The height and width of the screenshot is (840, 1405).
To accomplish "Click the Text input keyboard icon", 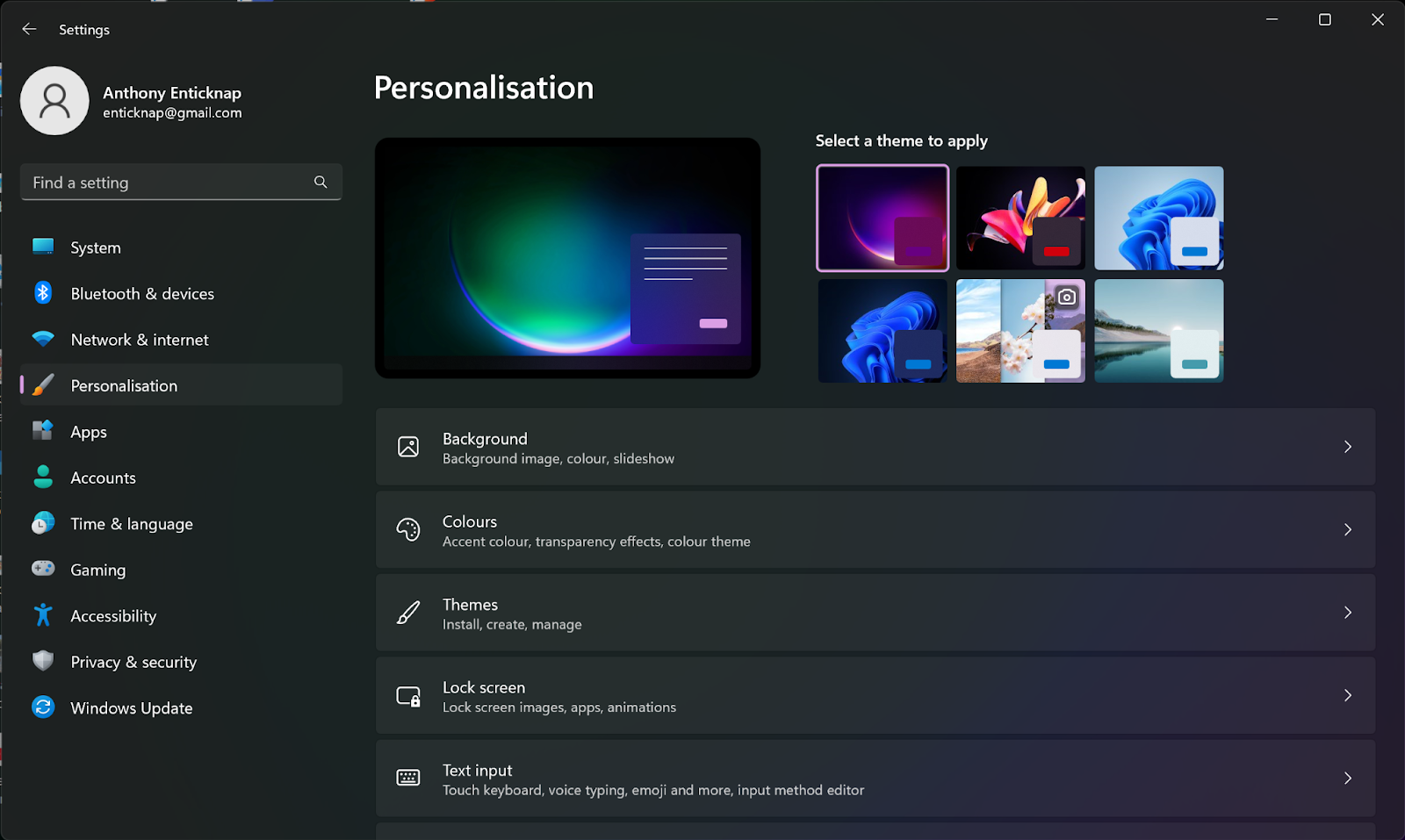I will point(408,778).
